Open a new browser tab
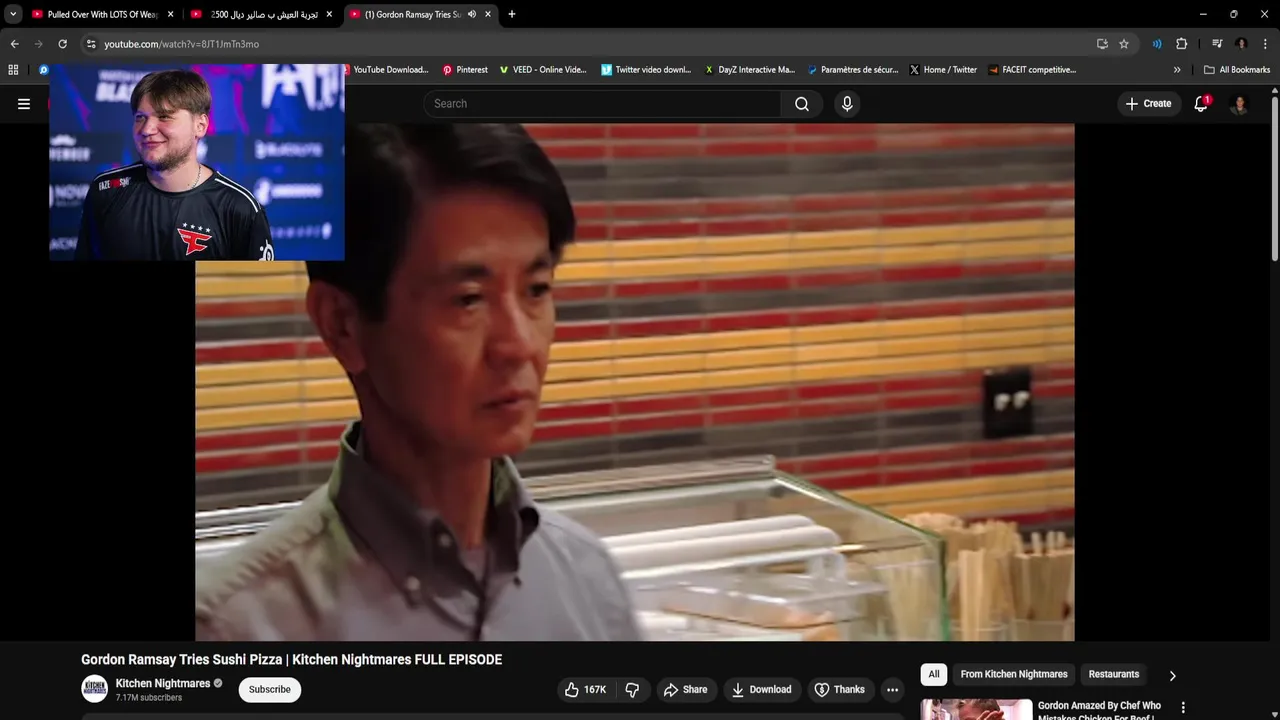The image size is (1280, 720). coord(512,14)
